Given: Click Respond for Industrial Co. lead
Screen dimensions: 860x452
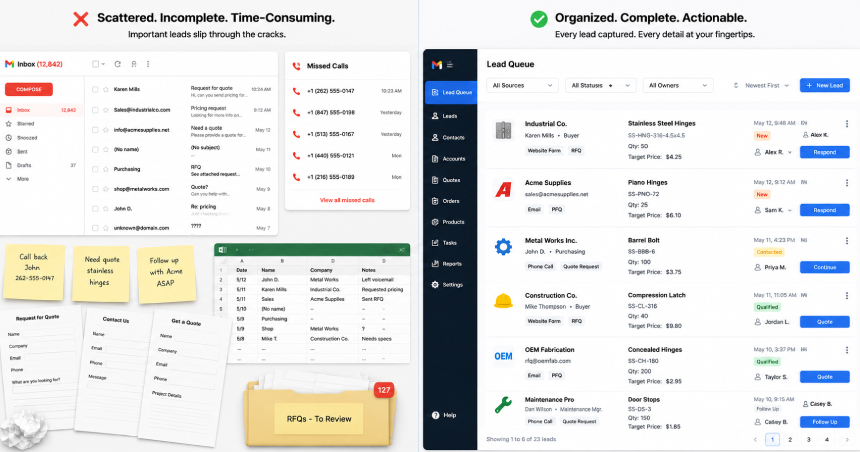Looking at the screenshot, I should tap(825, 152).
